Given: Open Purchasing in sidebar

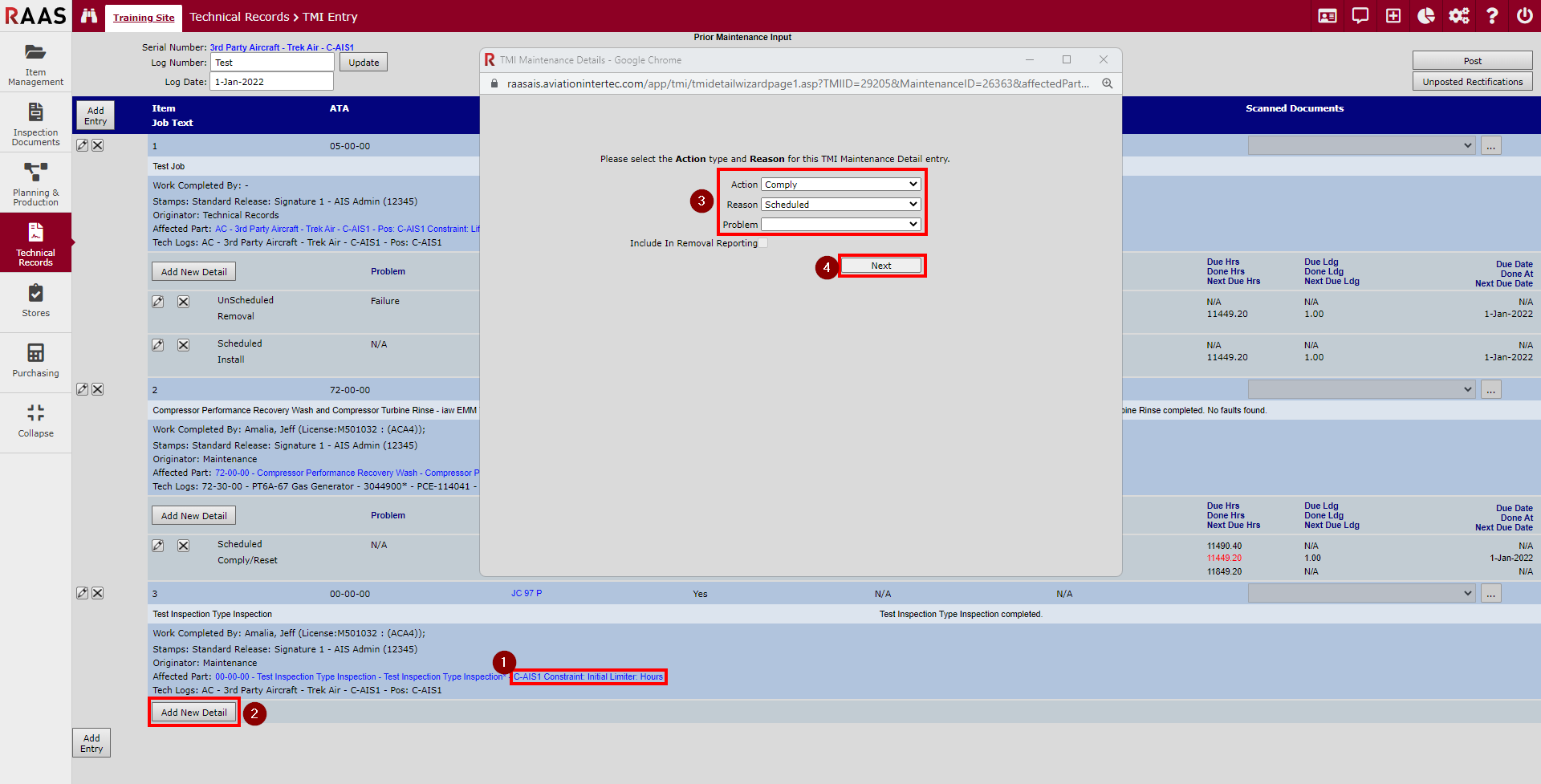Looking at the screenshot, I should [35, 362].
